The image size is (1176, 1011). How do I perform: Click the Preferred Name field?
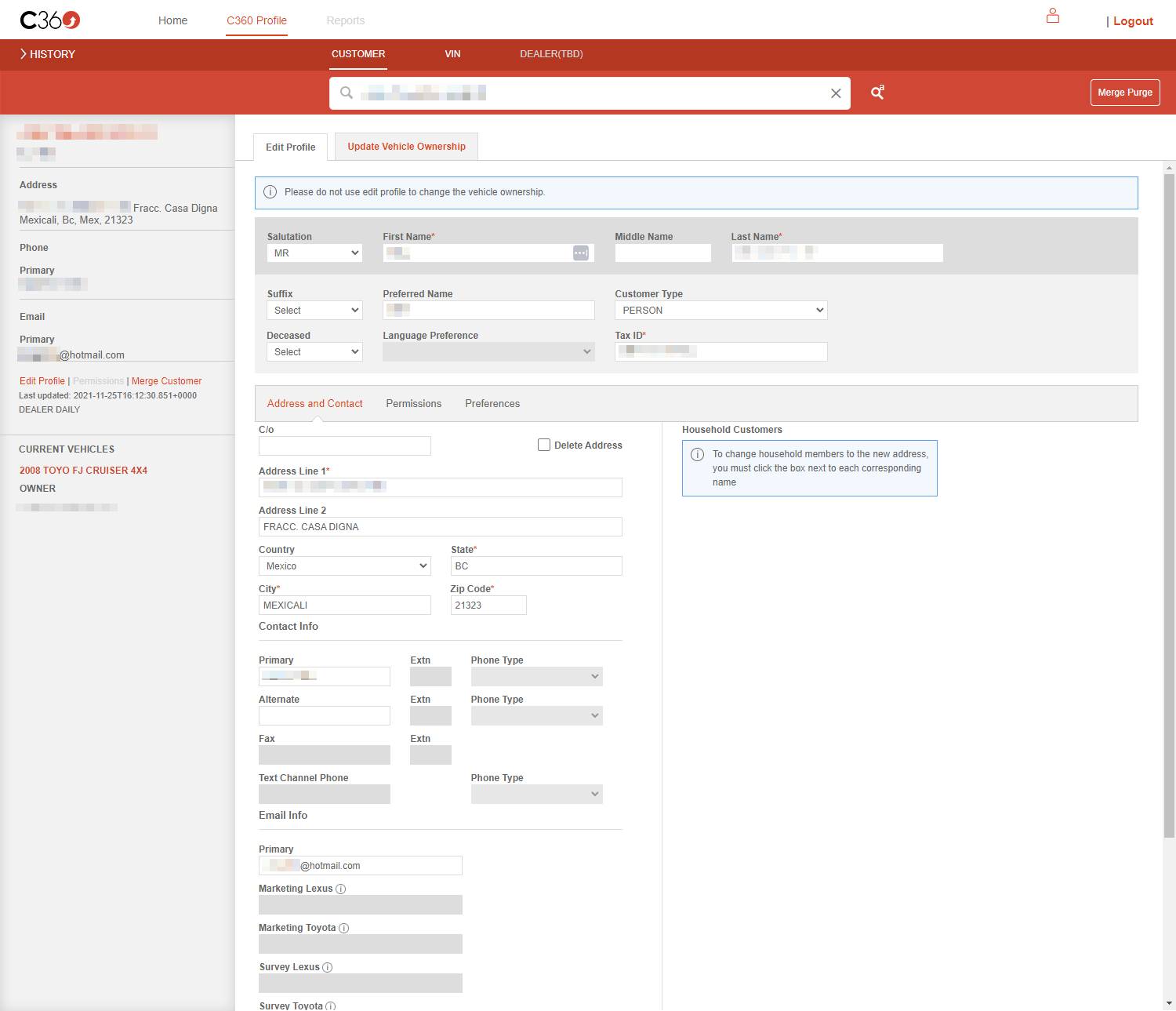click(488, 310)
